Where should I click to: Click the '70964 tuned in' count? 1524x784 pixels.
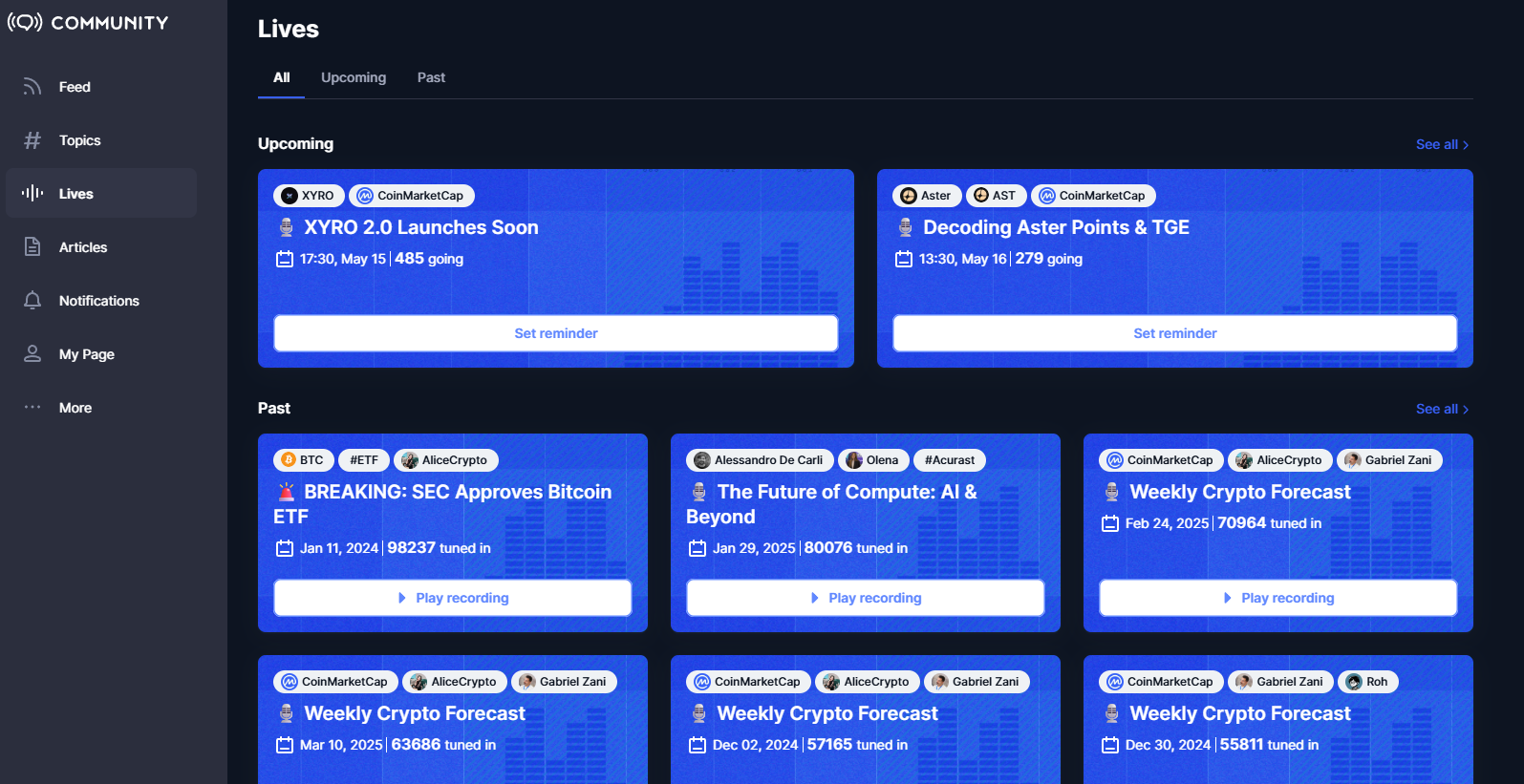pyautogui.click(x=1270, y=523)
